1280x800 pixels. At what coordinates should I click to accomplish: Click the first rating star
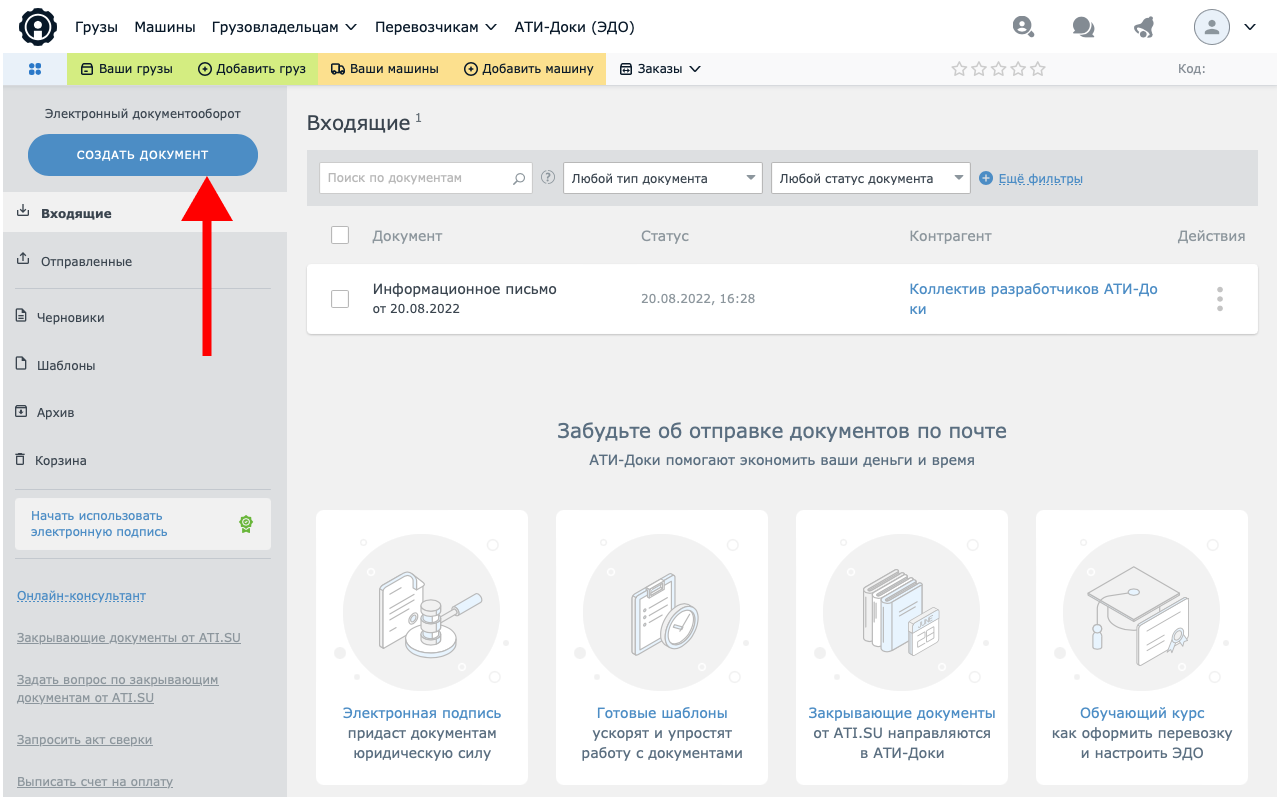pos(959,69)
